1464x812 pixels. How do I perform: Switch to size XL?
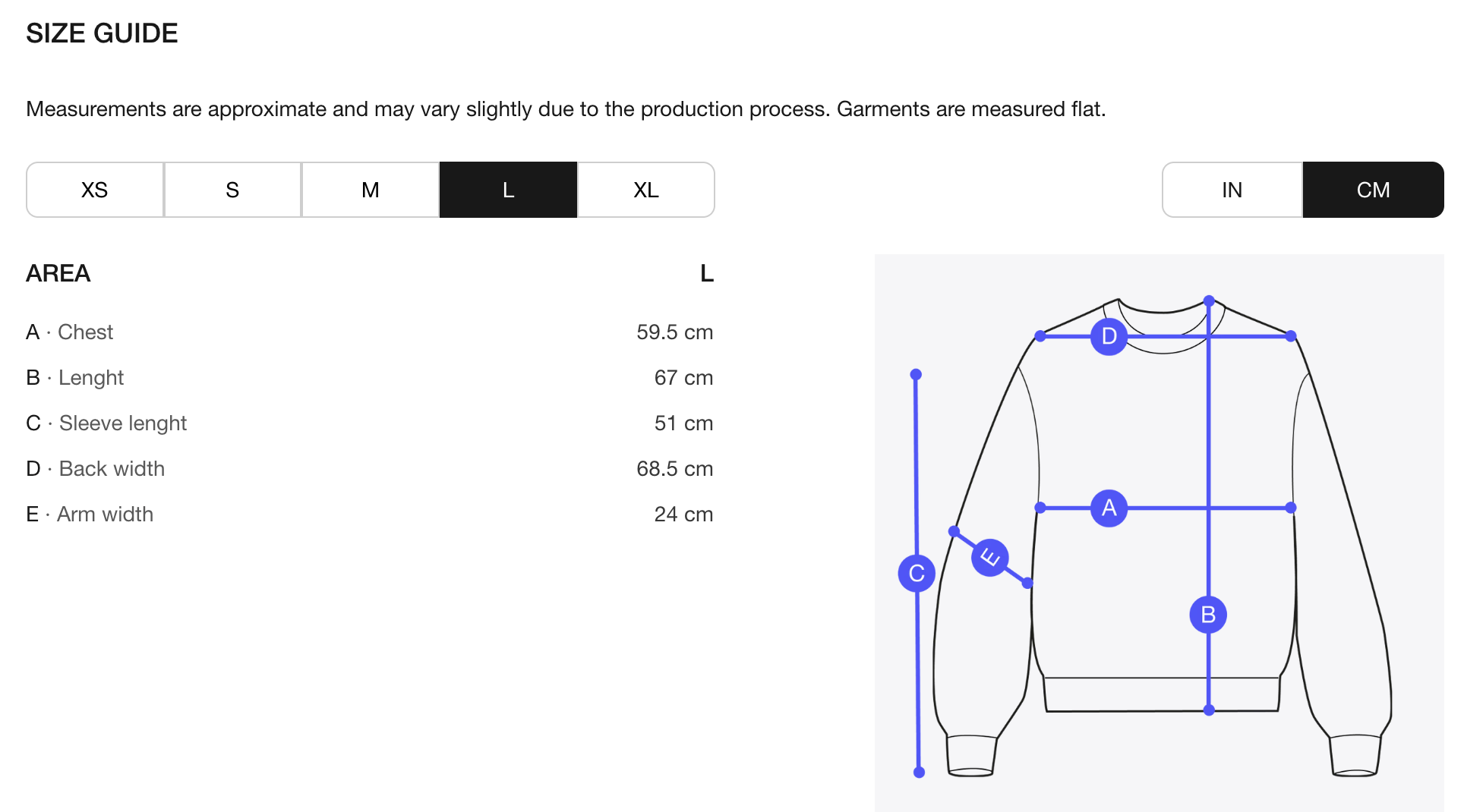coord(646,190)
